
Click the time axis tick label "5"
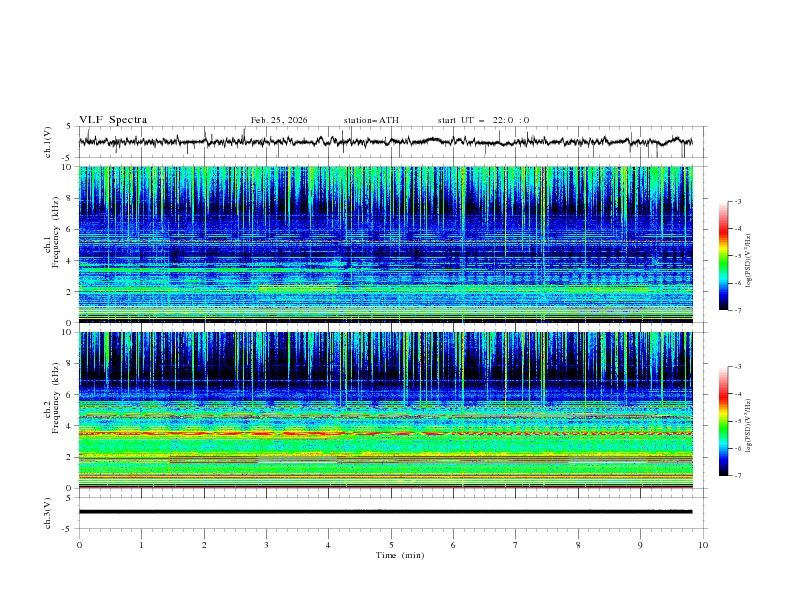(391, 545)
